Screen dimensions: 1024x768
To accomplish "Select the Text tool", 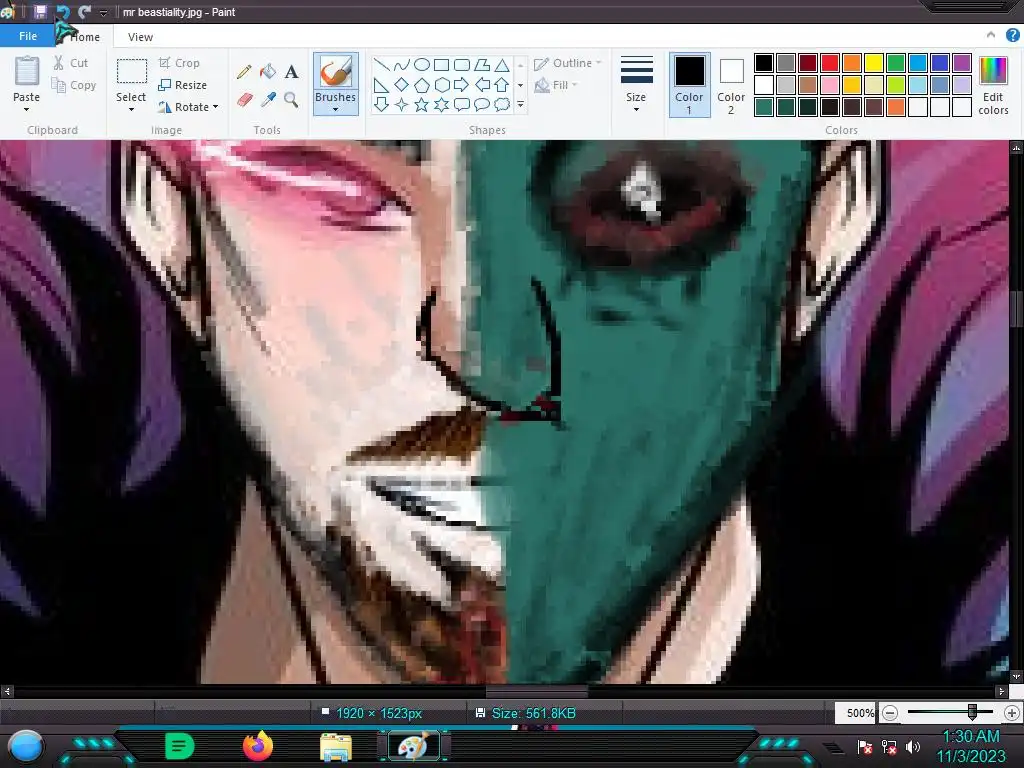I will coord(291,71).
